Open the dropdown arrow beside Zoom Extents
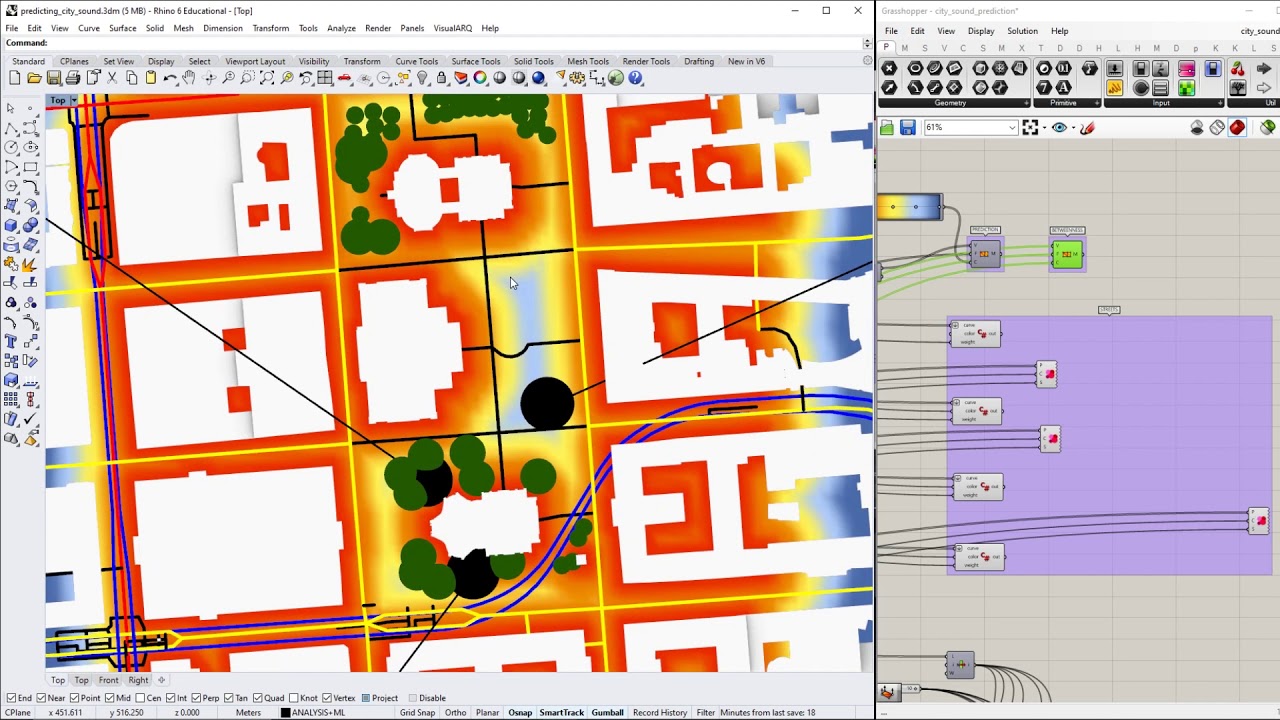 (x=1044, y=128)
